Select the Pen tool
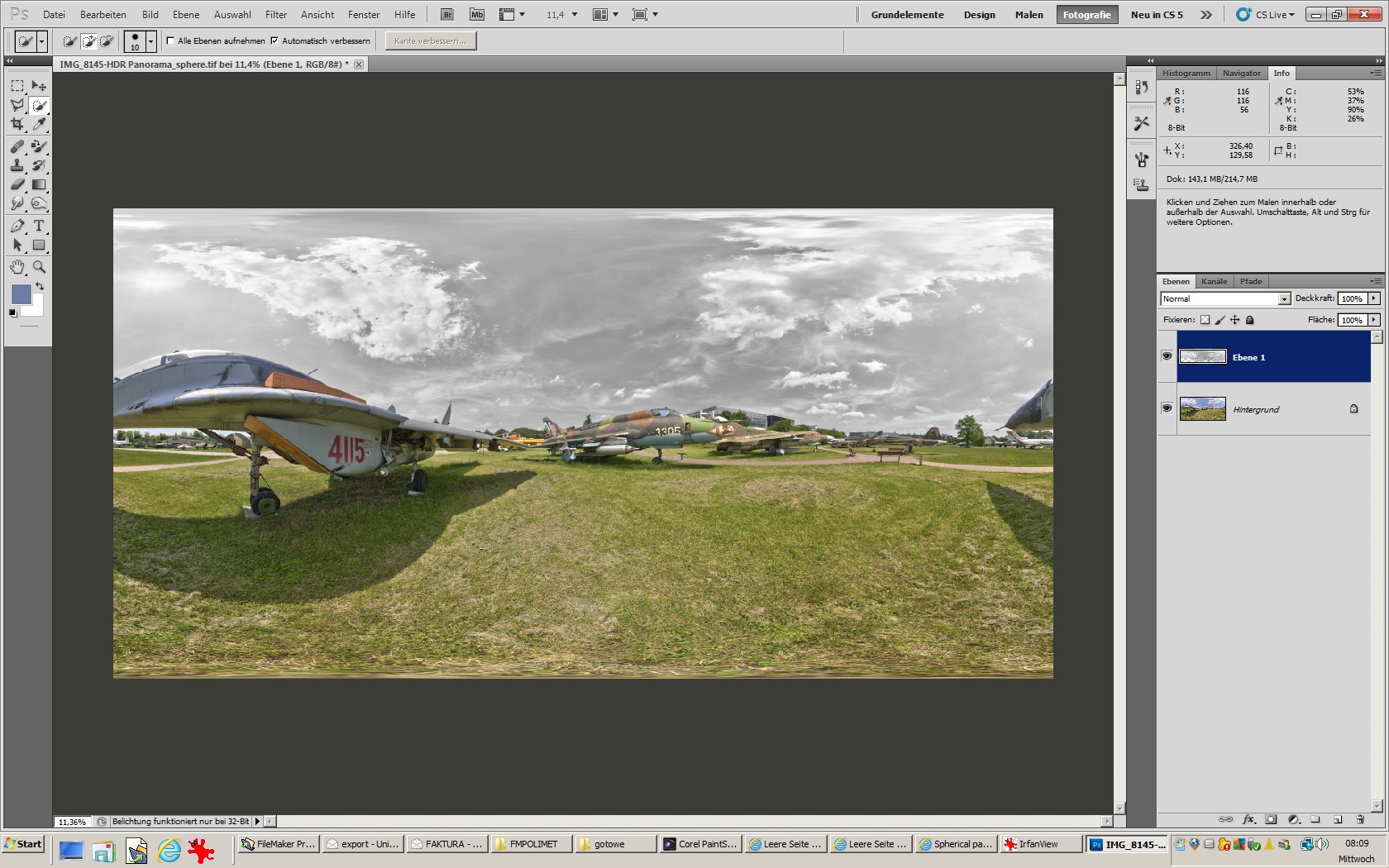1389x868 pixels. pyautogui.click(x=17, y=226)
